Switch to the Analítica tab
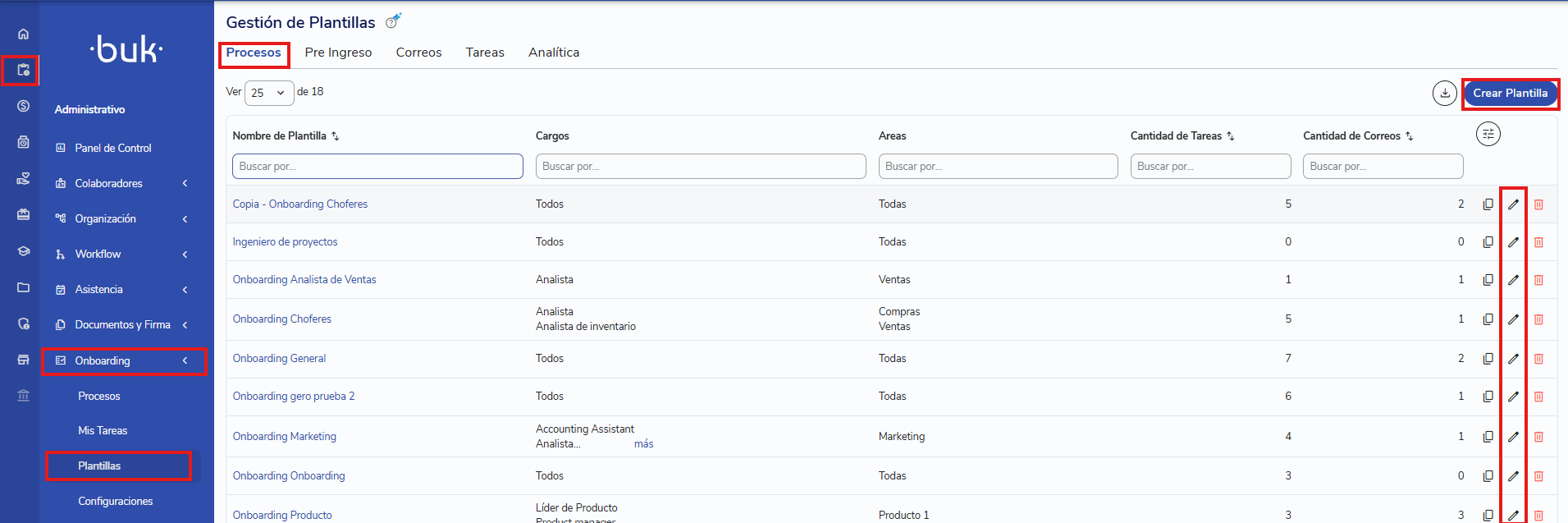 (554, 53)
